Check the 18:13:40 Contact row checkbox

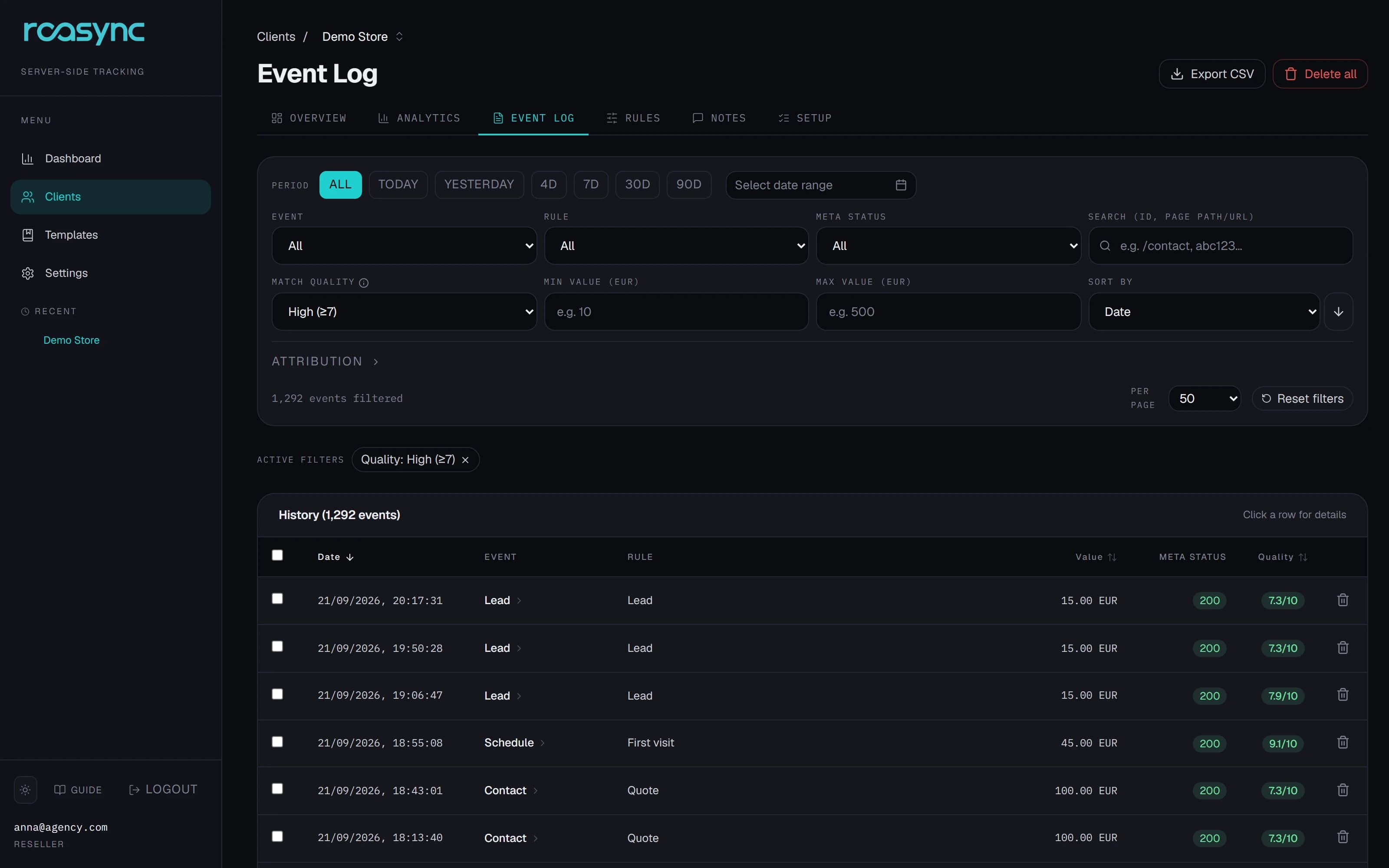click(277, 836)
